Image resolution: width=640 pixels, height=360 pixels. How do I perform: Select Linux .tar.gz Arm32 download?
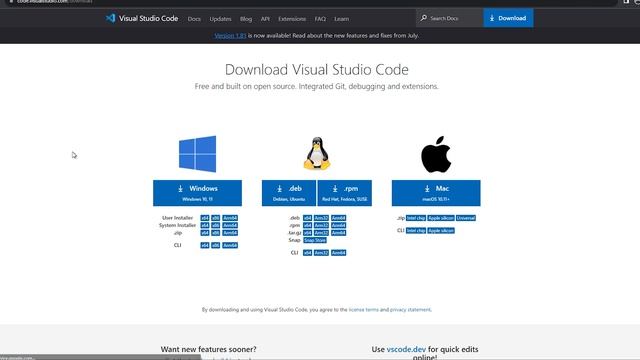[321, 233]
